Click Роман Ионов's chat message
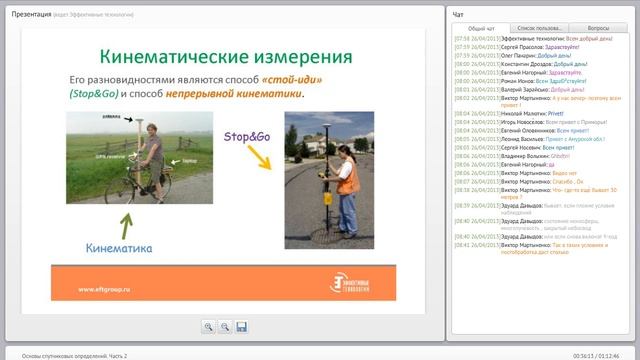This screenshot has width=640, height=360. pyautogui.click(x=520, y=81)
